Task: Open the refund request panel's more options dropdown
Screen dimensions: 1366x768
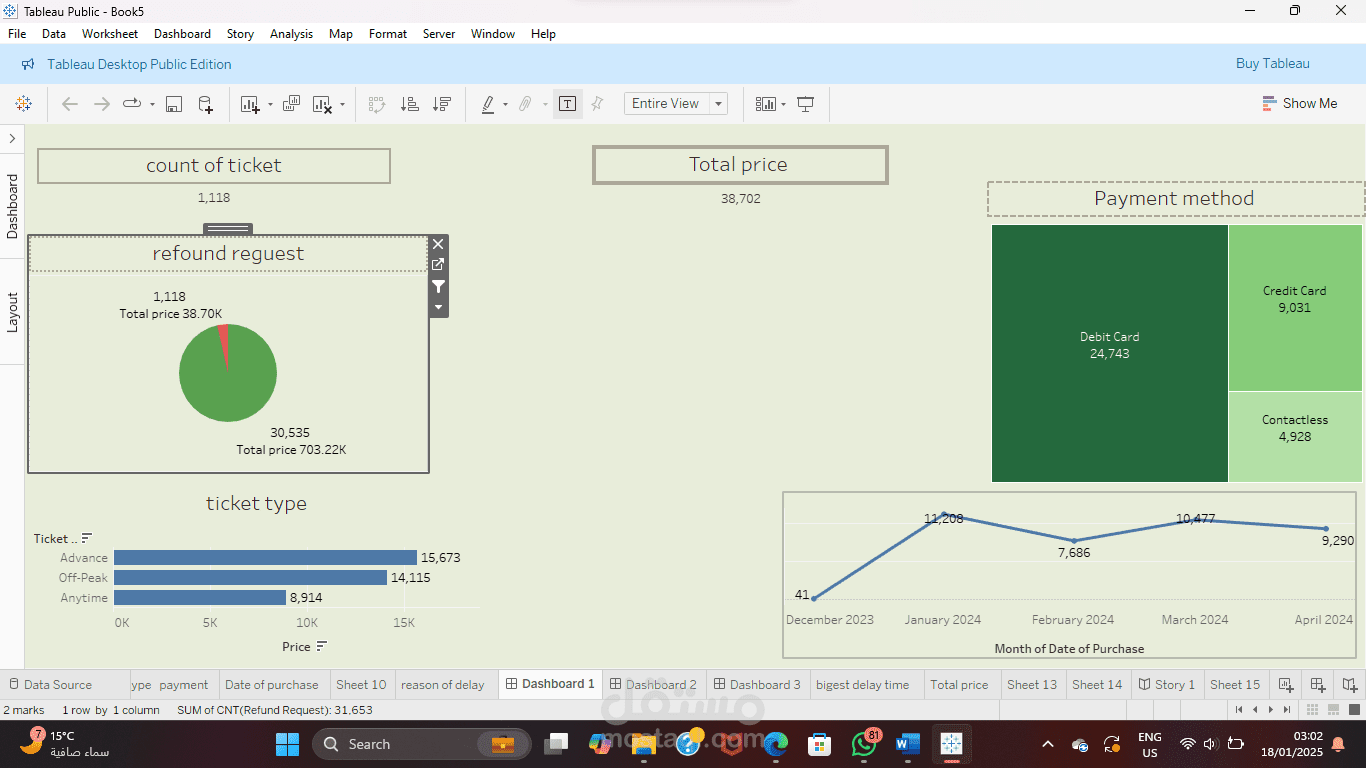Action: click(x=438, y=308)
